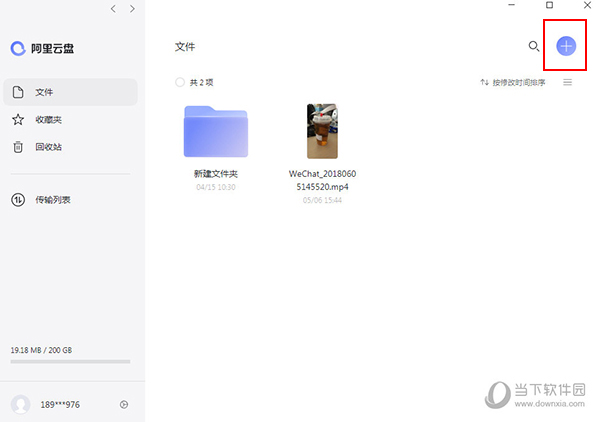600x422 pixels.
Task: Open the WeChat video thumbnail
Action: click(x=322, y=131)
